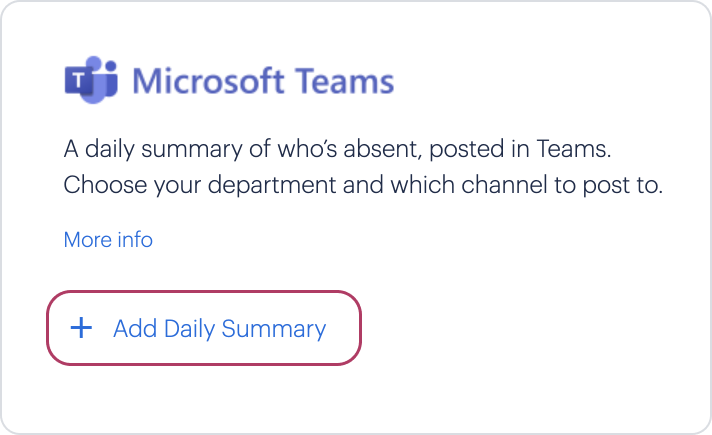
Task: Click the word "info" in the blue link
Action: coord(135,240)
